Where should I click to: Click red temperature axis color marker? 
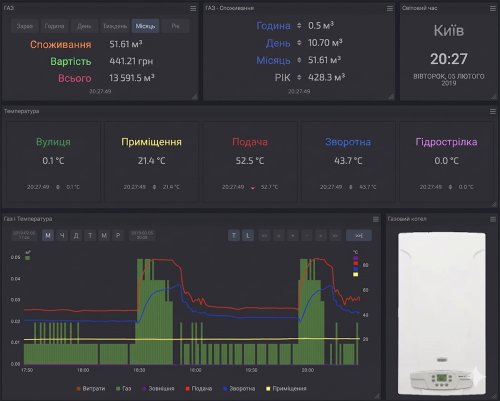point(356,263)
